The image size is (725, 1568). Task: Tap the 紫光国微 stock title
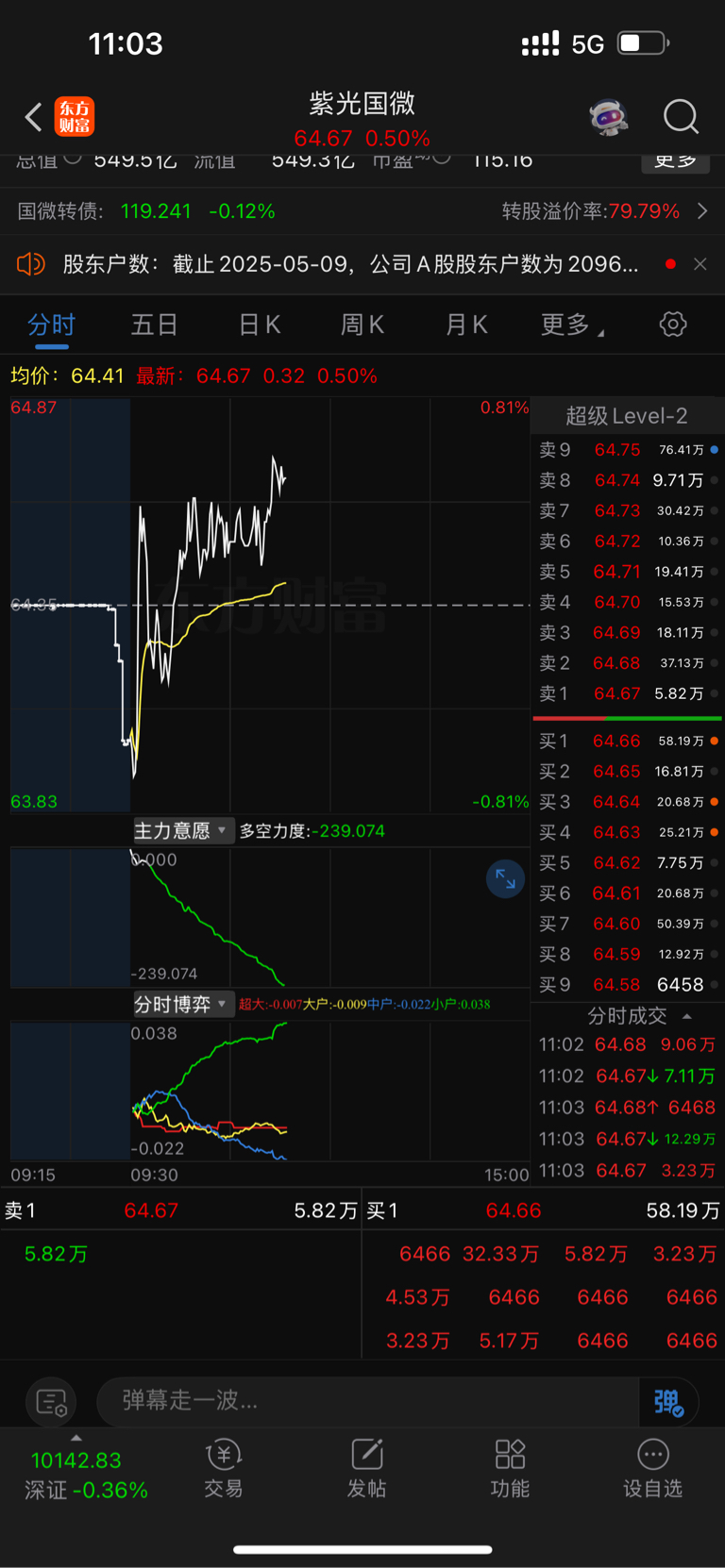(362, 104)
